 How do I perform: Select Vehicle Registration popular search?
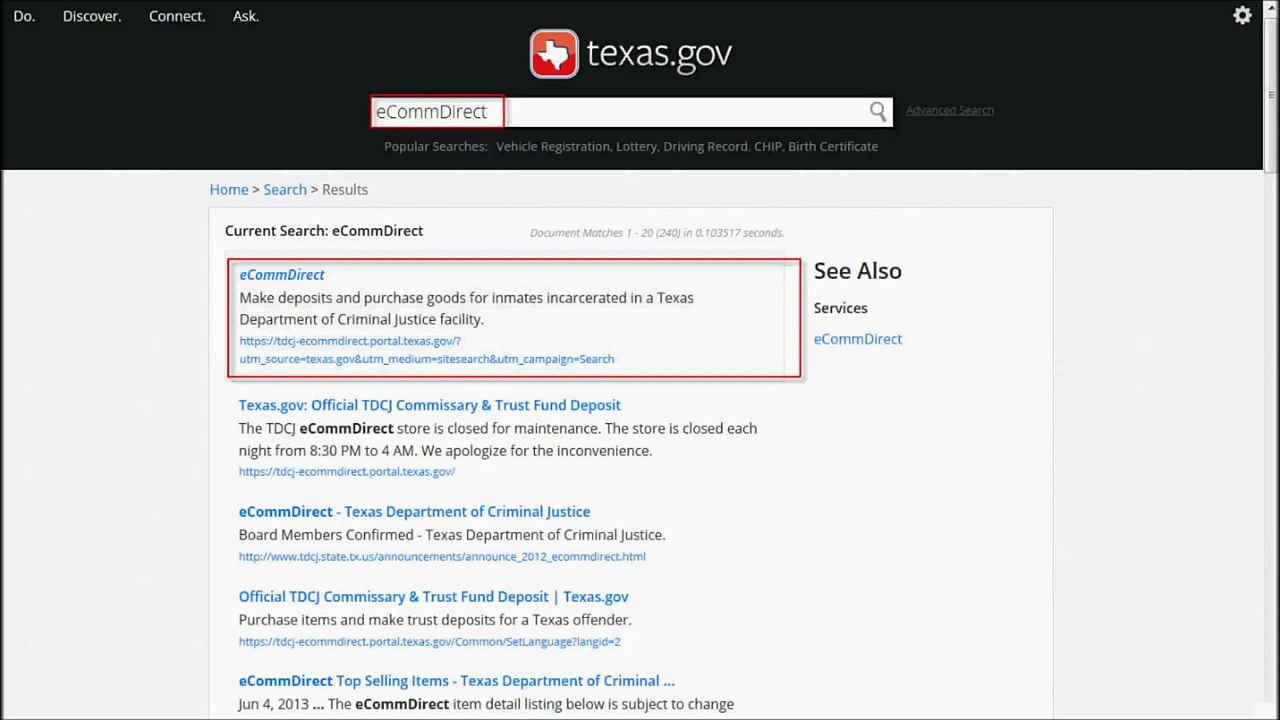click(552, 146)
